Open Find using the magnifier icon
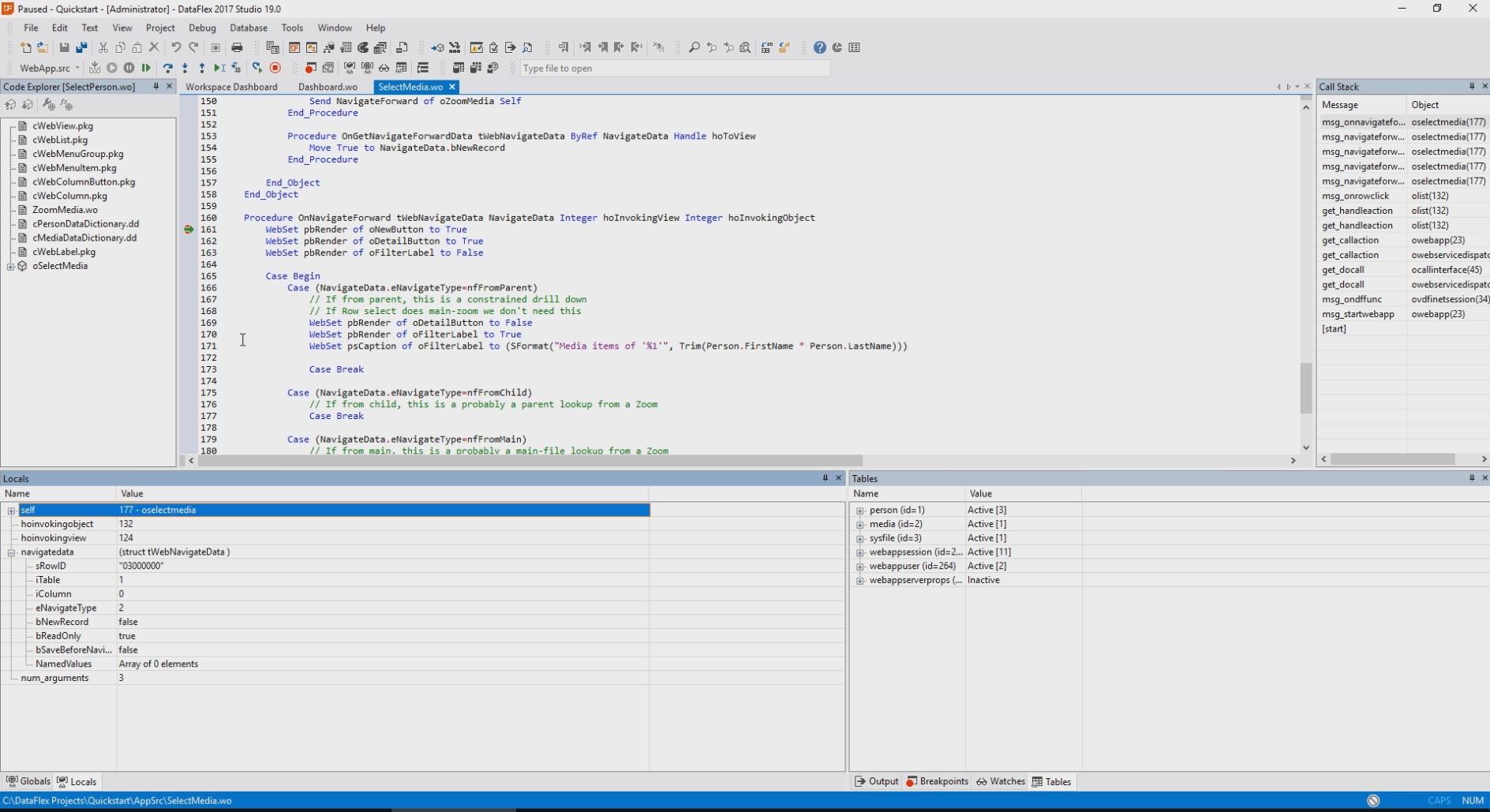The width and height of the screenshot is (1490, 812). point(694,48)
